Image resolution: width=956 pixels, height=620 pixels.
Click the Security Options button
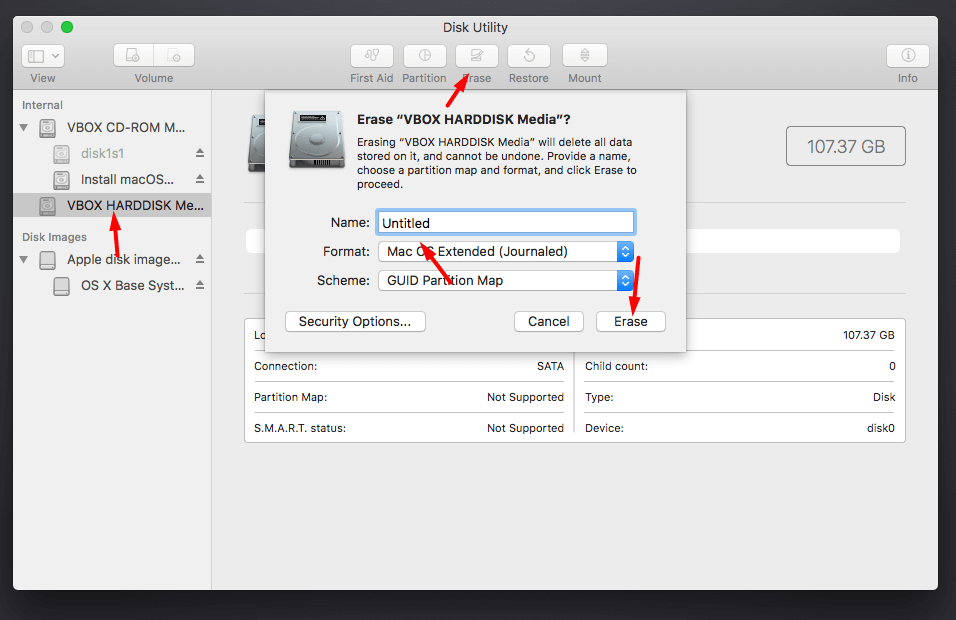coord(355,321)
